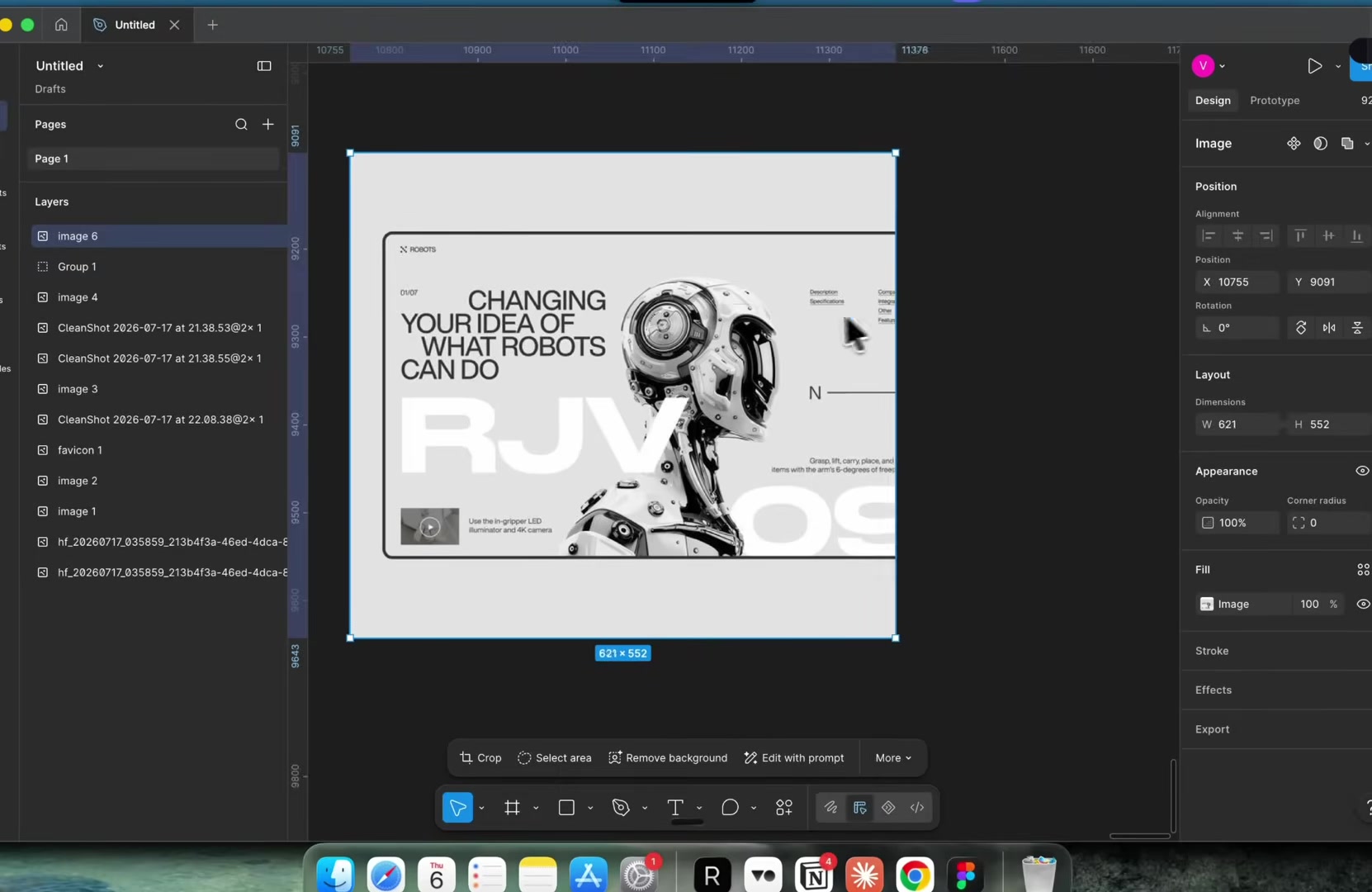Flip image horizontally
The height and width of the screenshot is (892, 1372).
pyautogui.click(x=1329, y=328)
